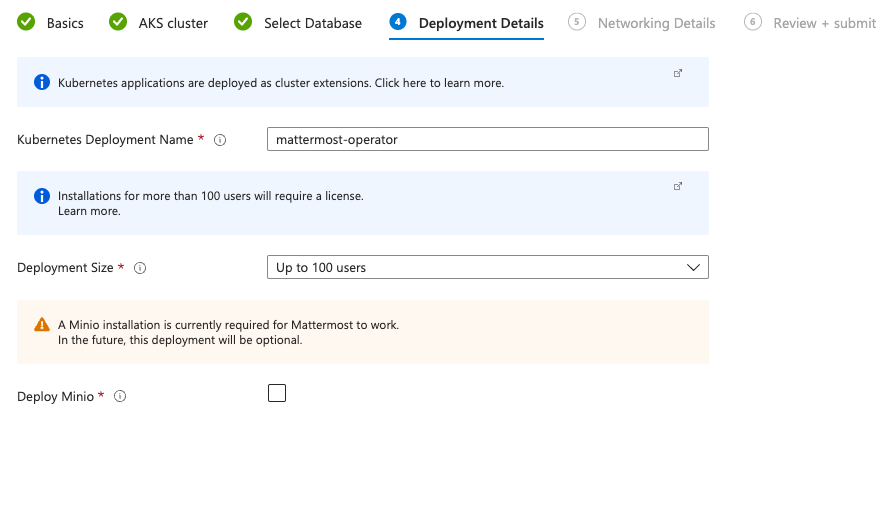Click 'Click here to learn more' text
Viewport: 890px width, 510px height.
439,83
